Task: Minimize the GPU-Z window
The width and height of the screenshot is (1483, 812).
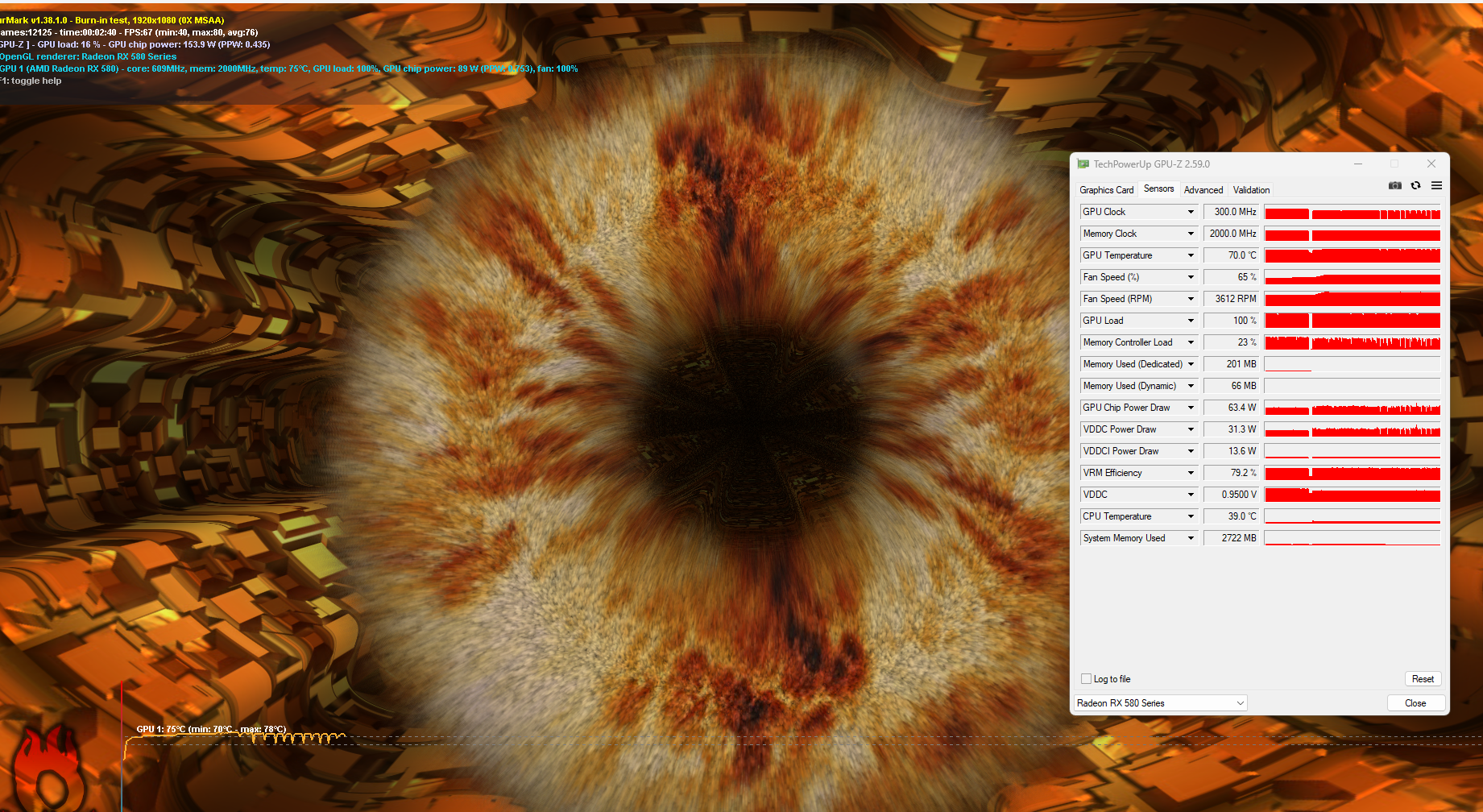Action: [1358, 164]
